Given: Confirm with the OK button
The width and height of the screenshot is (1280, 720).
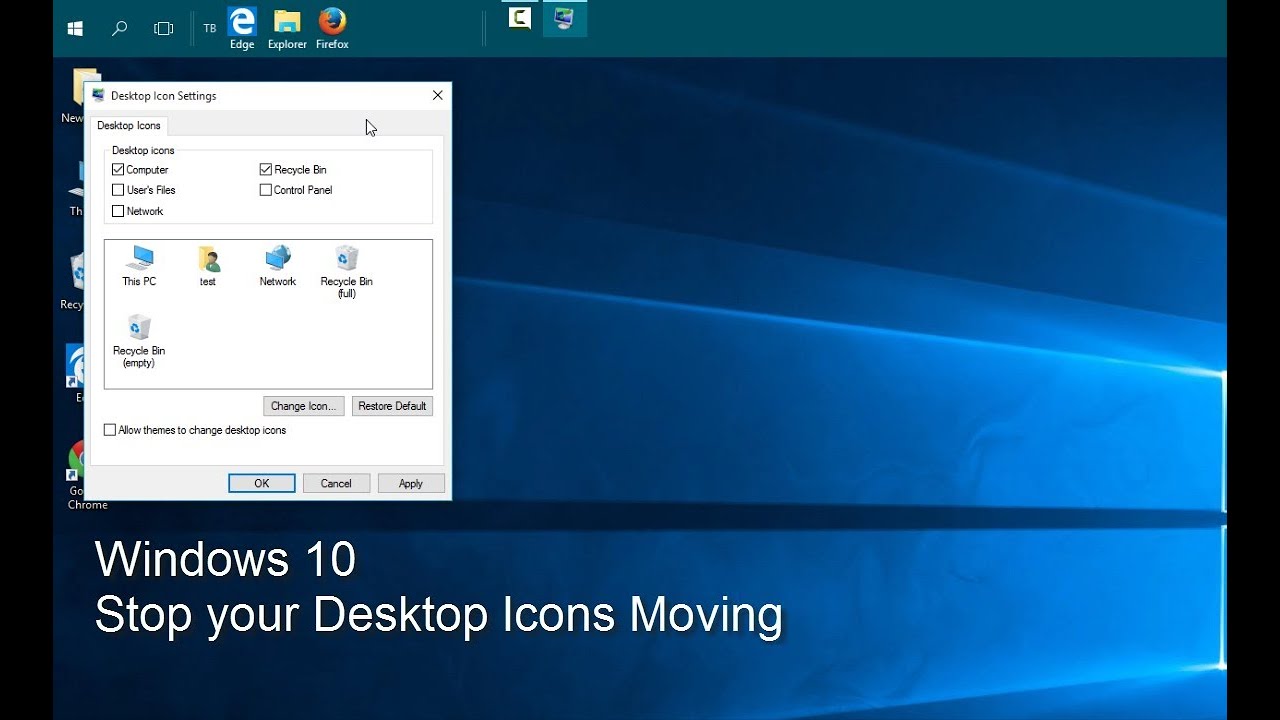Looking at the screenshot, I should (x=262, y=483).
